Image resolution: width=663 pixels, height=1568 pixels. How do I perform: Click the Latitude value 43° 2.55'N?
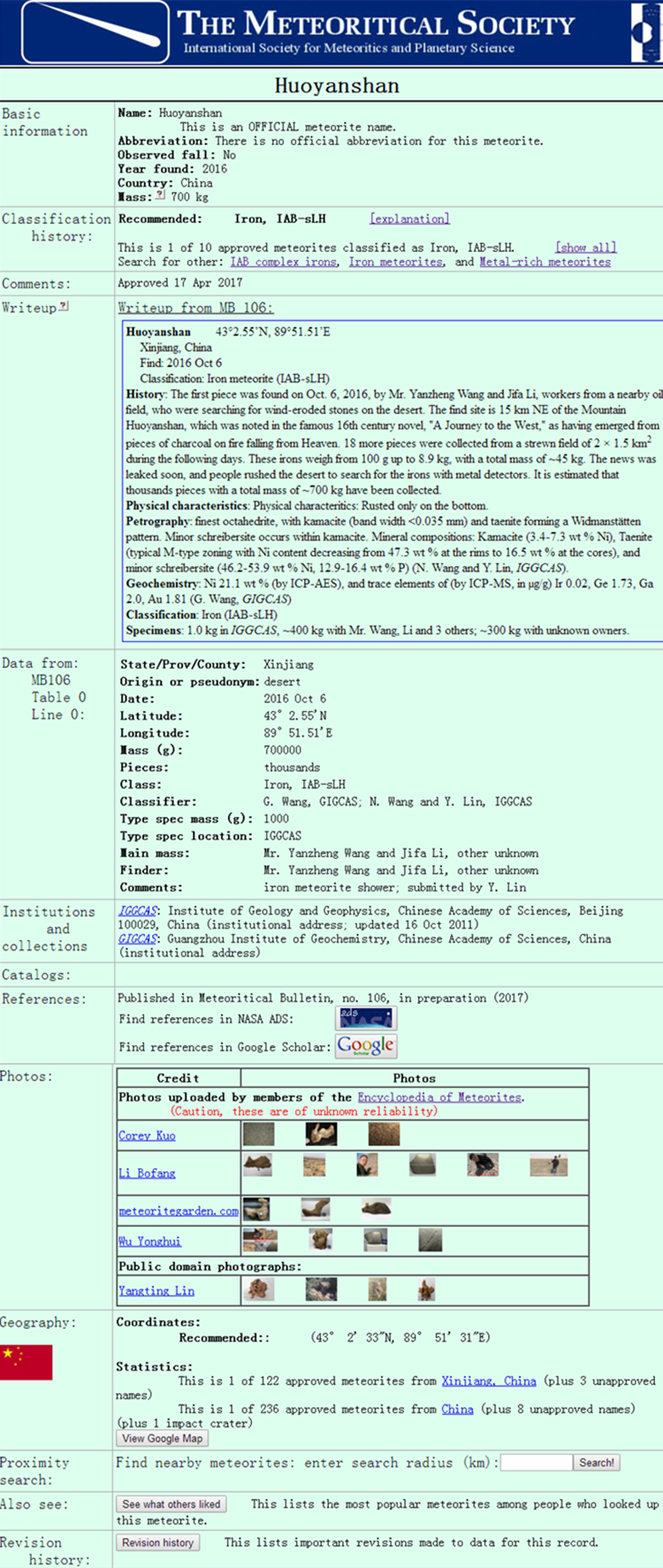(x=295, y=715)
